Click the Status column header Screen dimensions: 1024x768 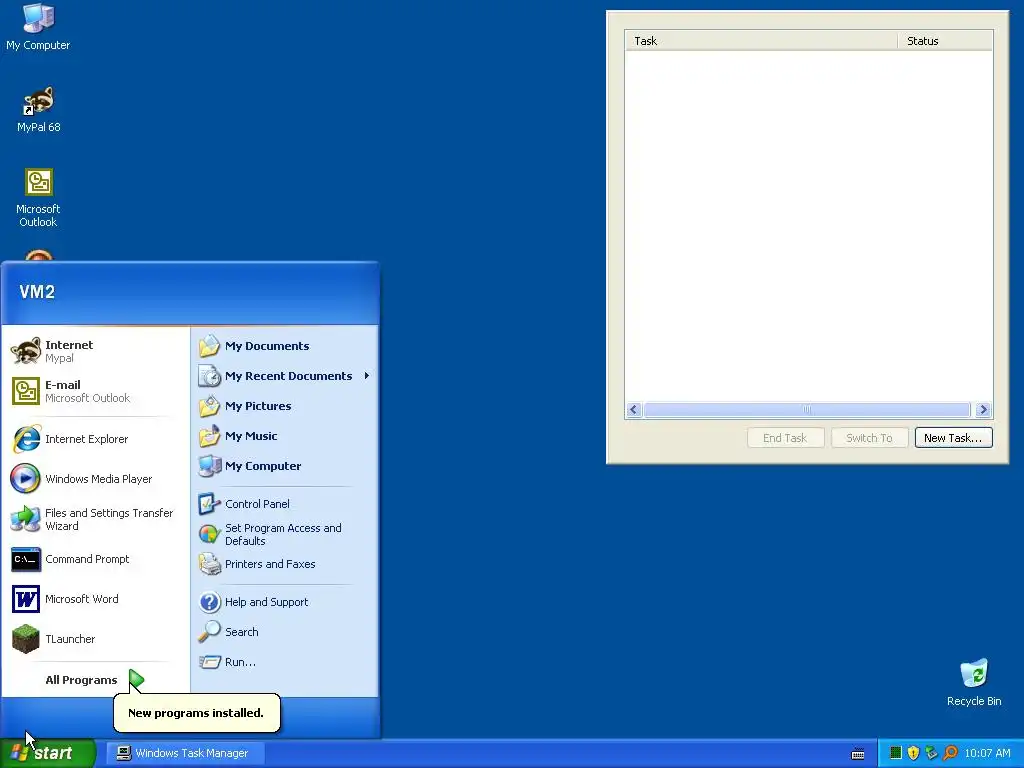click(x=945, y=40)
